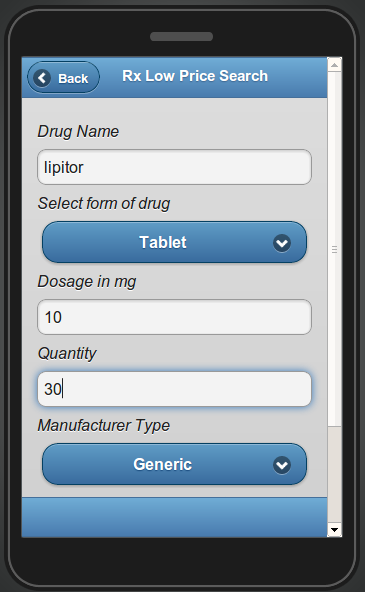
Task: Focus the Drug Name field containing lipitor
Action: click(174, 167)
